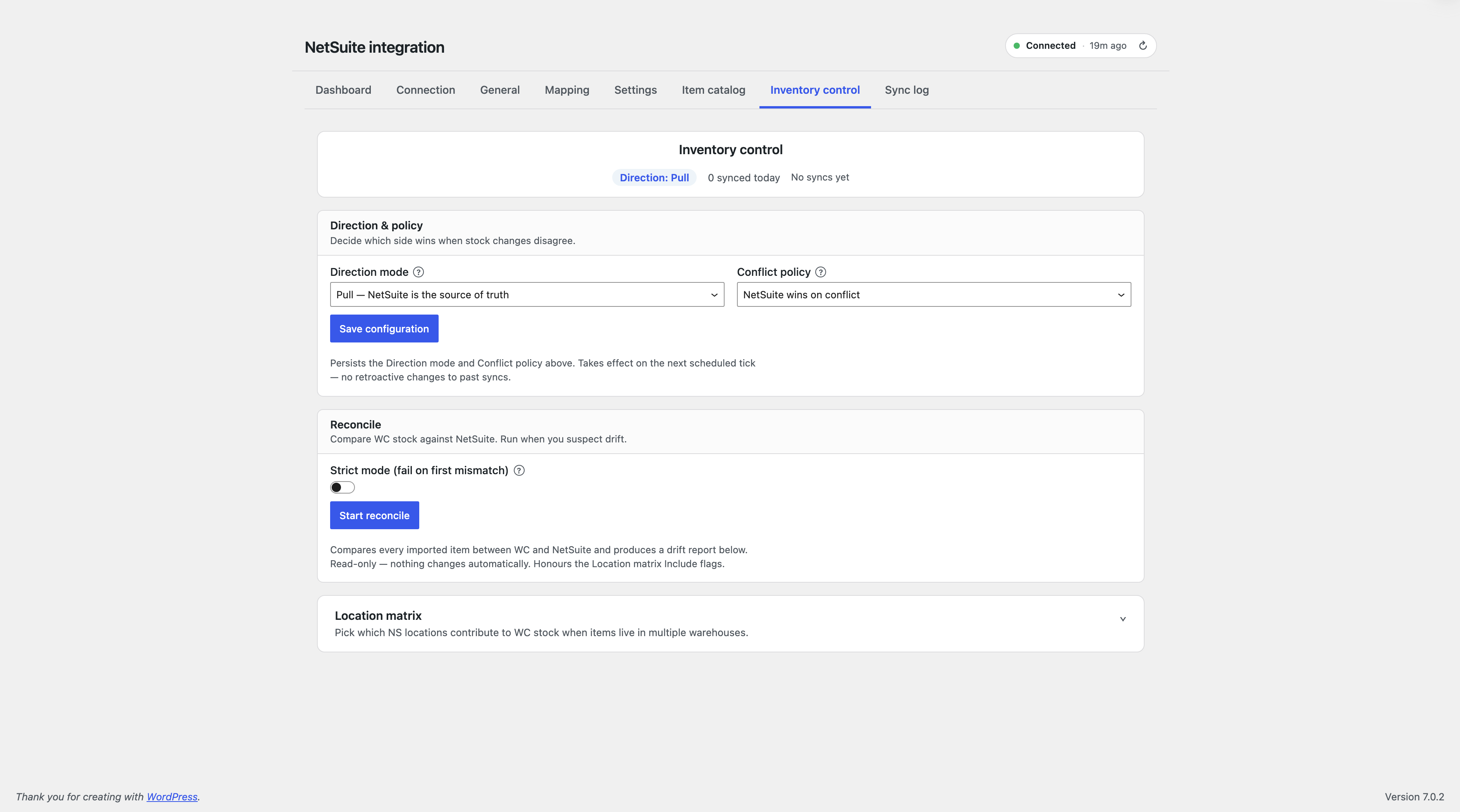Click the Direction: Pull badge
The image size is (1460, 812).
coord(654,177)
